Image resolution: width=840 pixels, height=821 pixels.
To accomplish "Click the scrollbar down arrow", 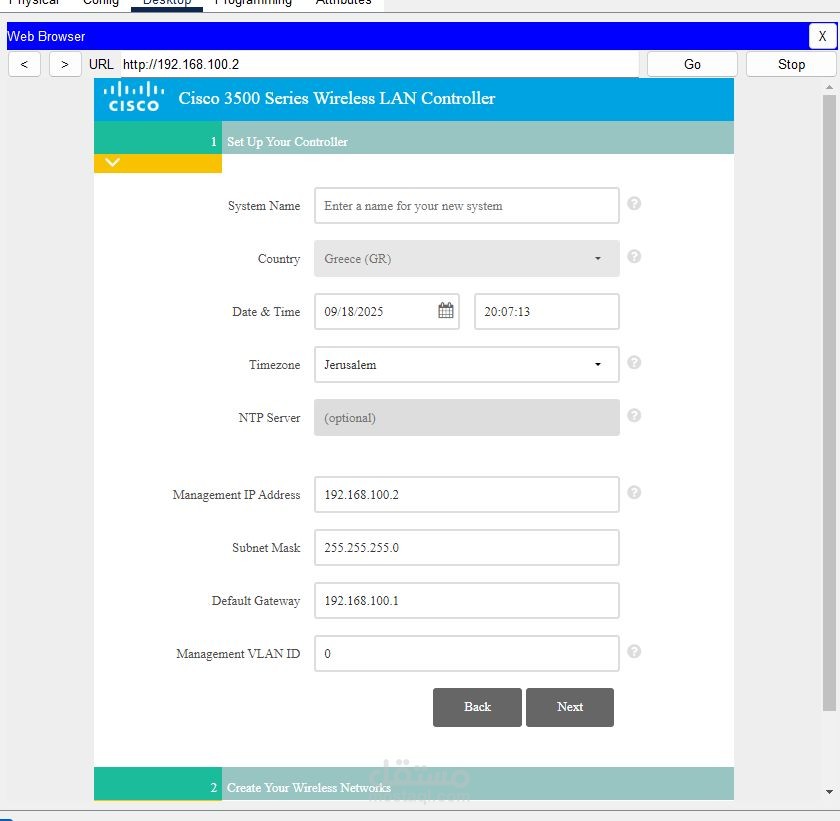I will tap(829, 792).
